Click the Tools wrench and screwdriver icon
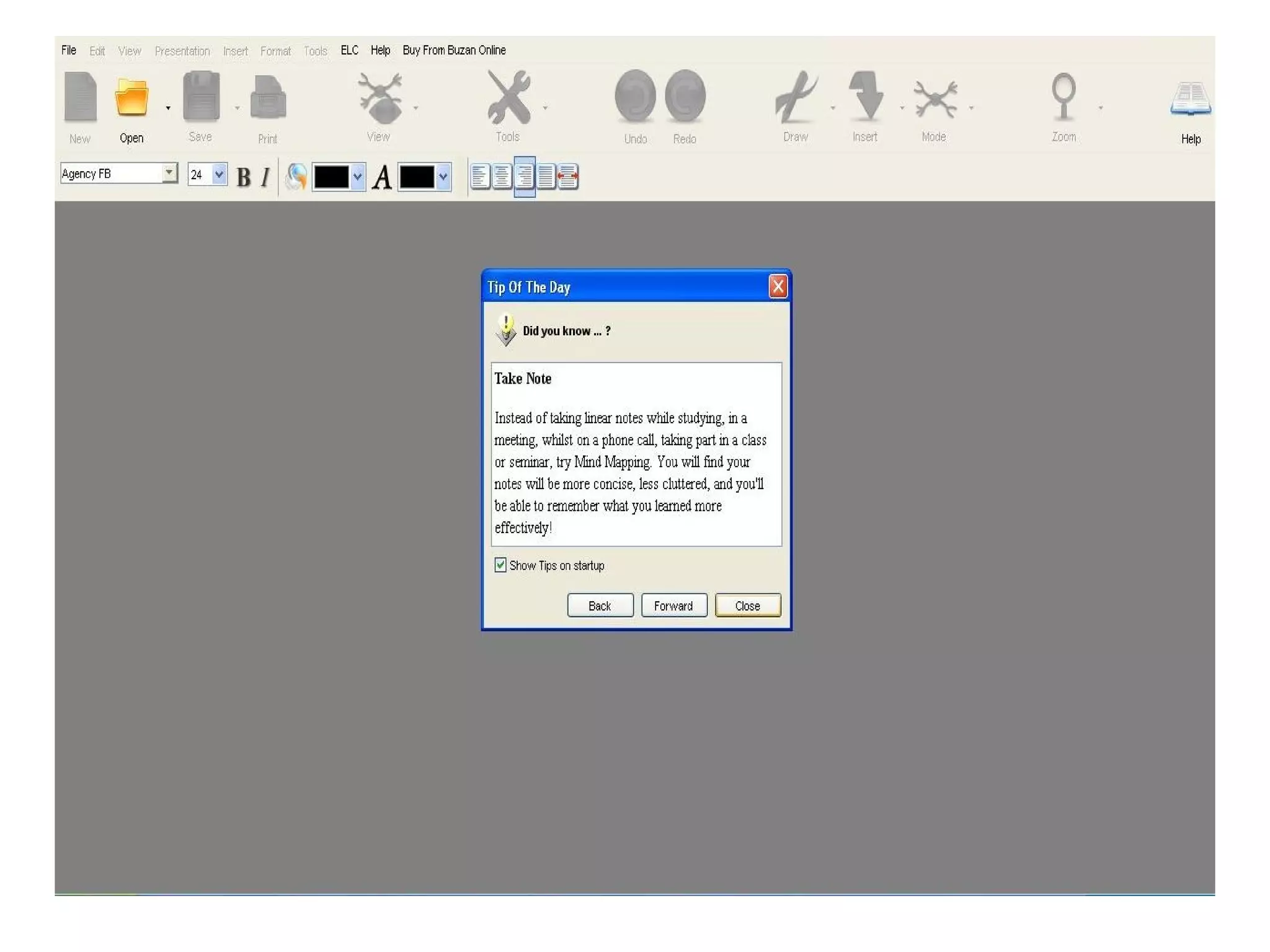 point(508,97)
